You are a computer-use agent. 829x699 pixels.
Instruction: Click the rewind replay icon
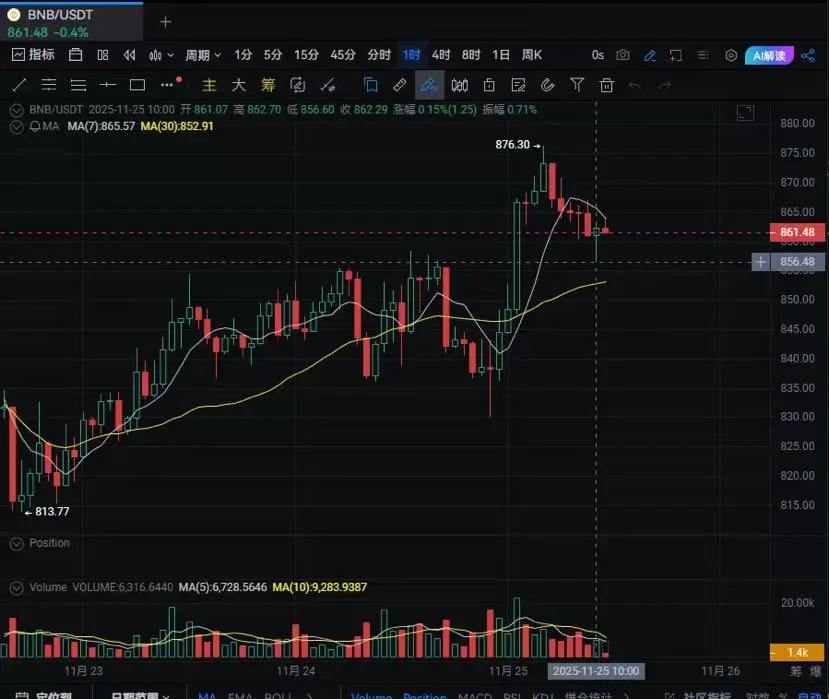(129, 55)
